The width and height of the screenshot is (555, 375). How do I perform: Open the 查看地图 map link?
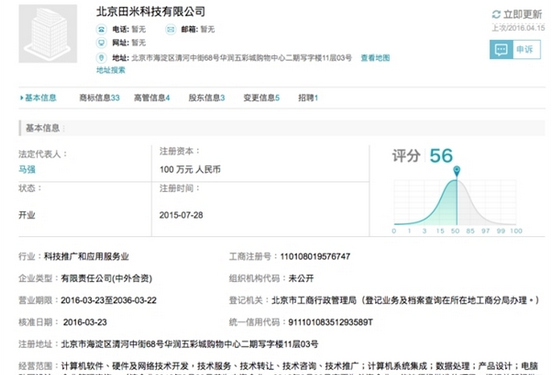(x=375, y=58)
